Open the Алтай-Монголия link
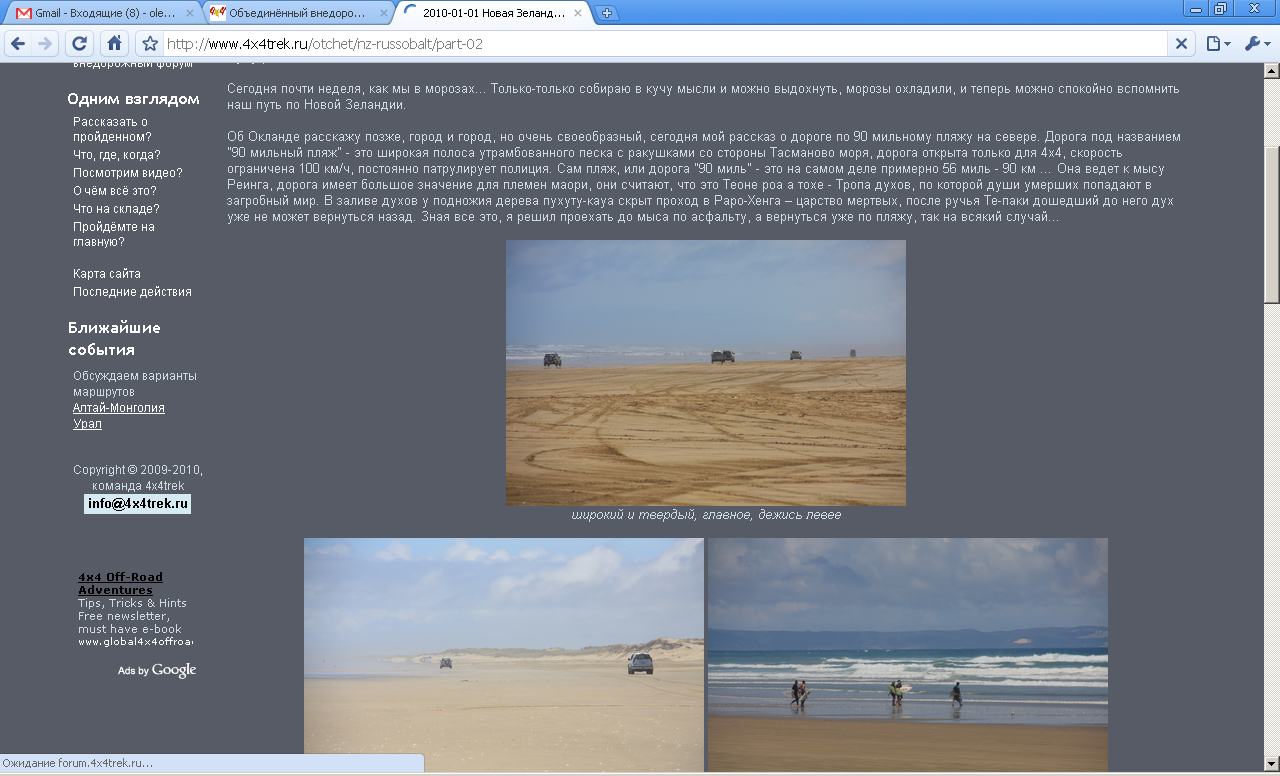The height and width of the screenshot is (776, 1280). [x=119, y=408]
